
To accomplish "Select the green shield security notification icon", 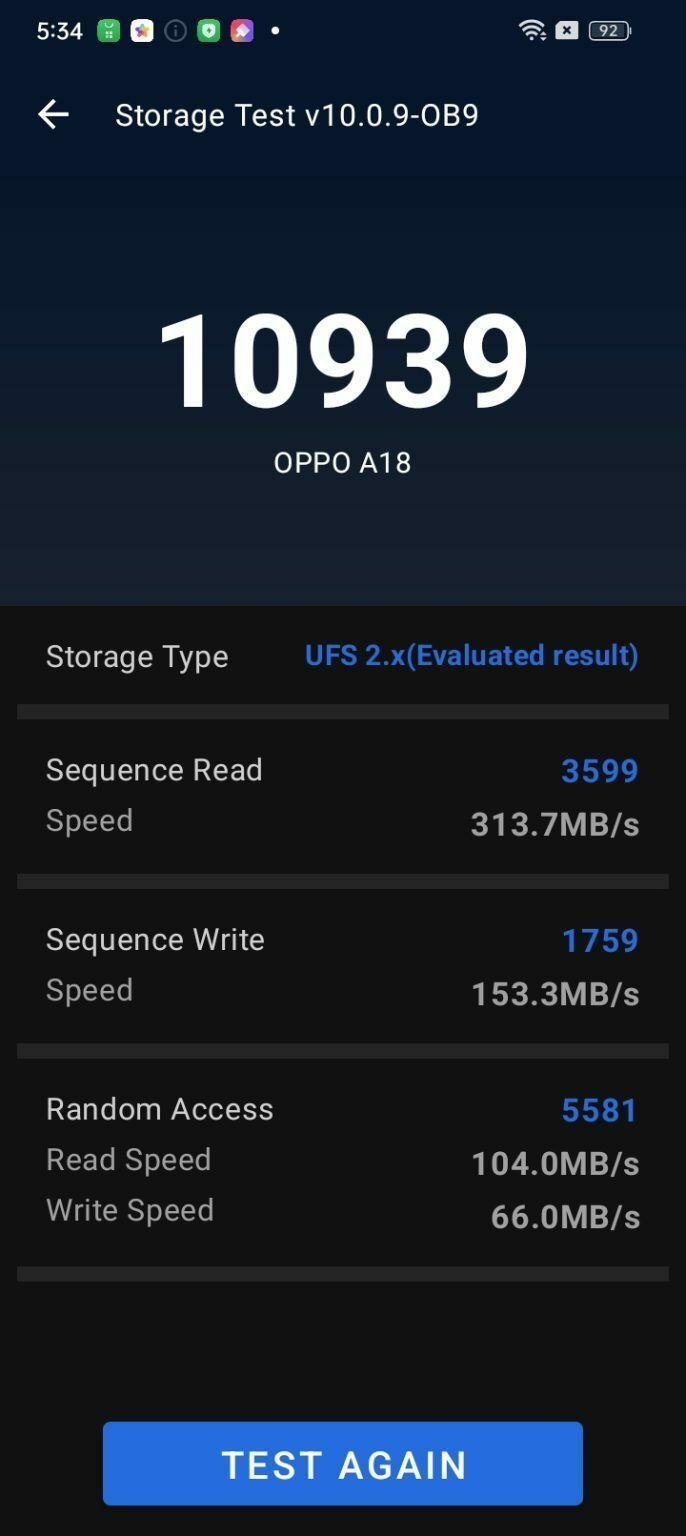I will (x=208, y=30).
